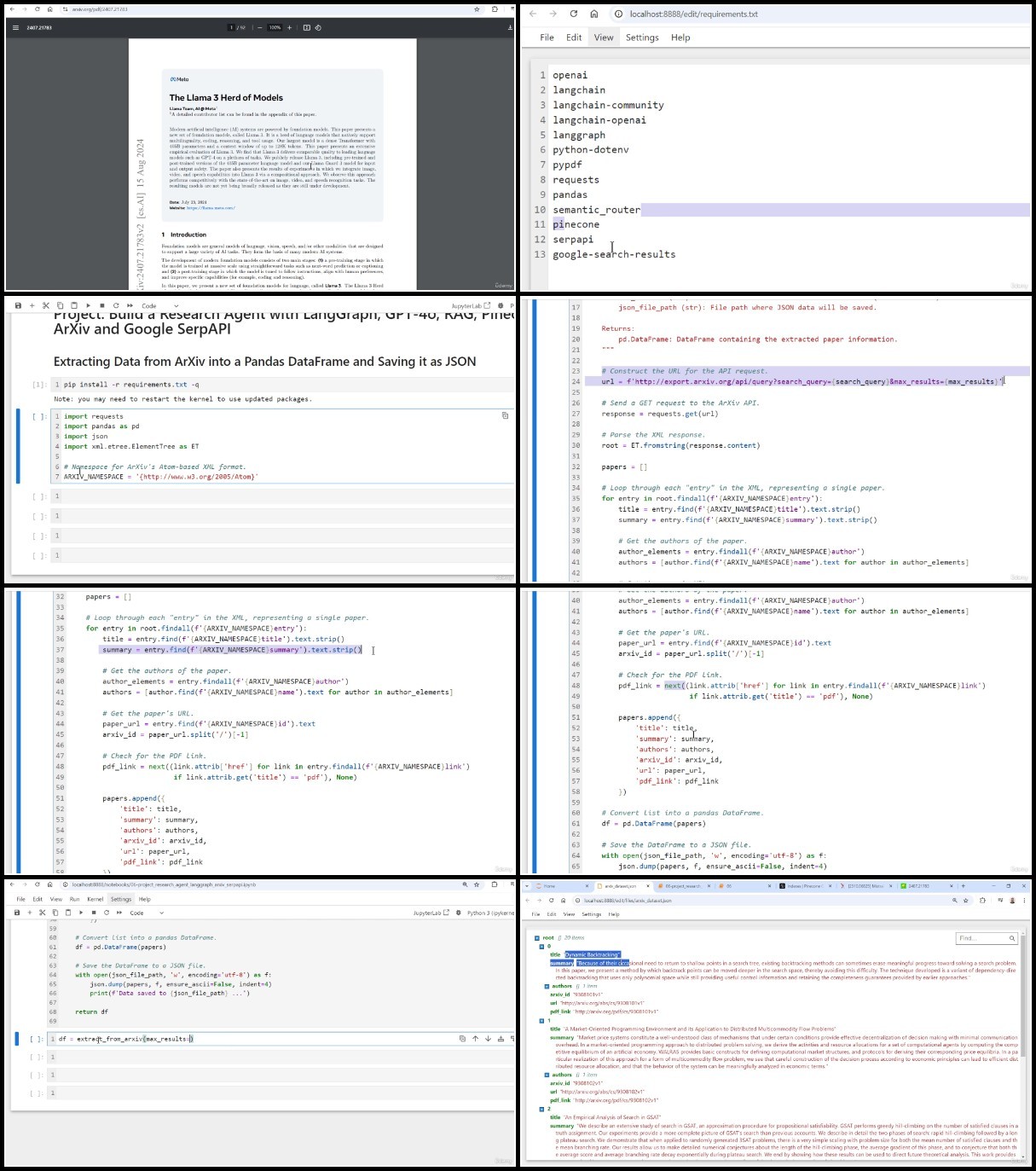Image resolution: width=1036 pixels, height=1171 pixels.
Task: Open the Help menu in requirements.txt editor
Action: (680, 38)
